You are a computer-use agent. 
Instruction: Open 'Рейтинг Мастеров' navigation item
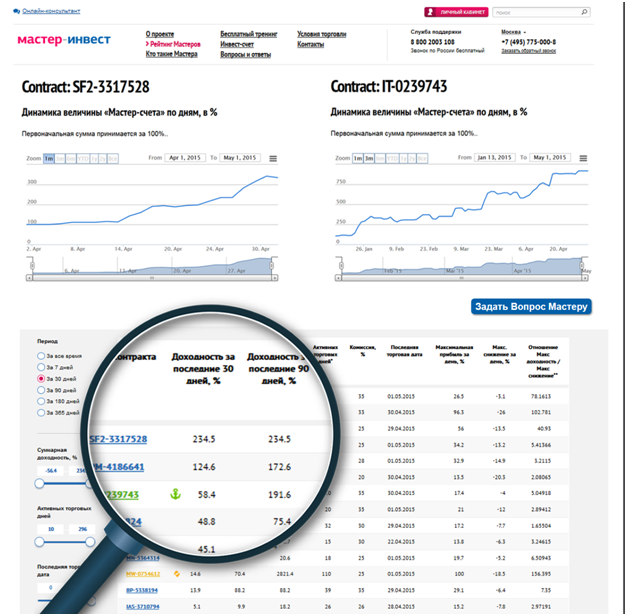pos(175,44)
